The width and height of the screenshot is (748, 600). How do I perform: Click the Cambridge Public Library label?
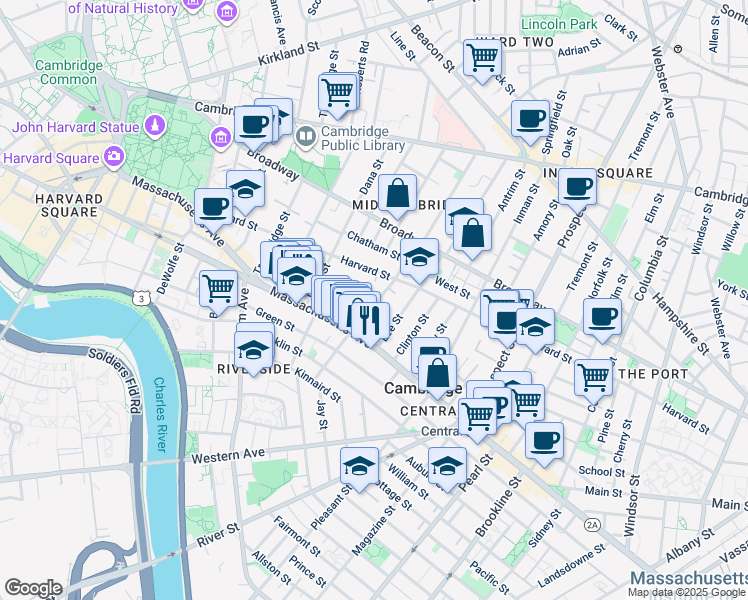click(x=363, y=138)
